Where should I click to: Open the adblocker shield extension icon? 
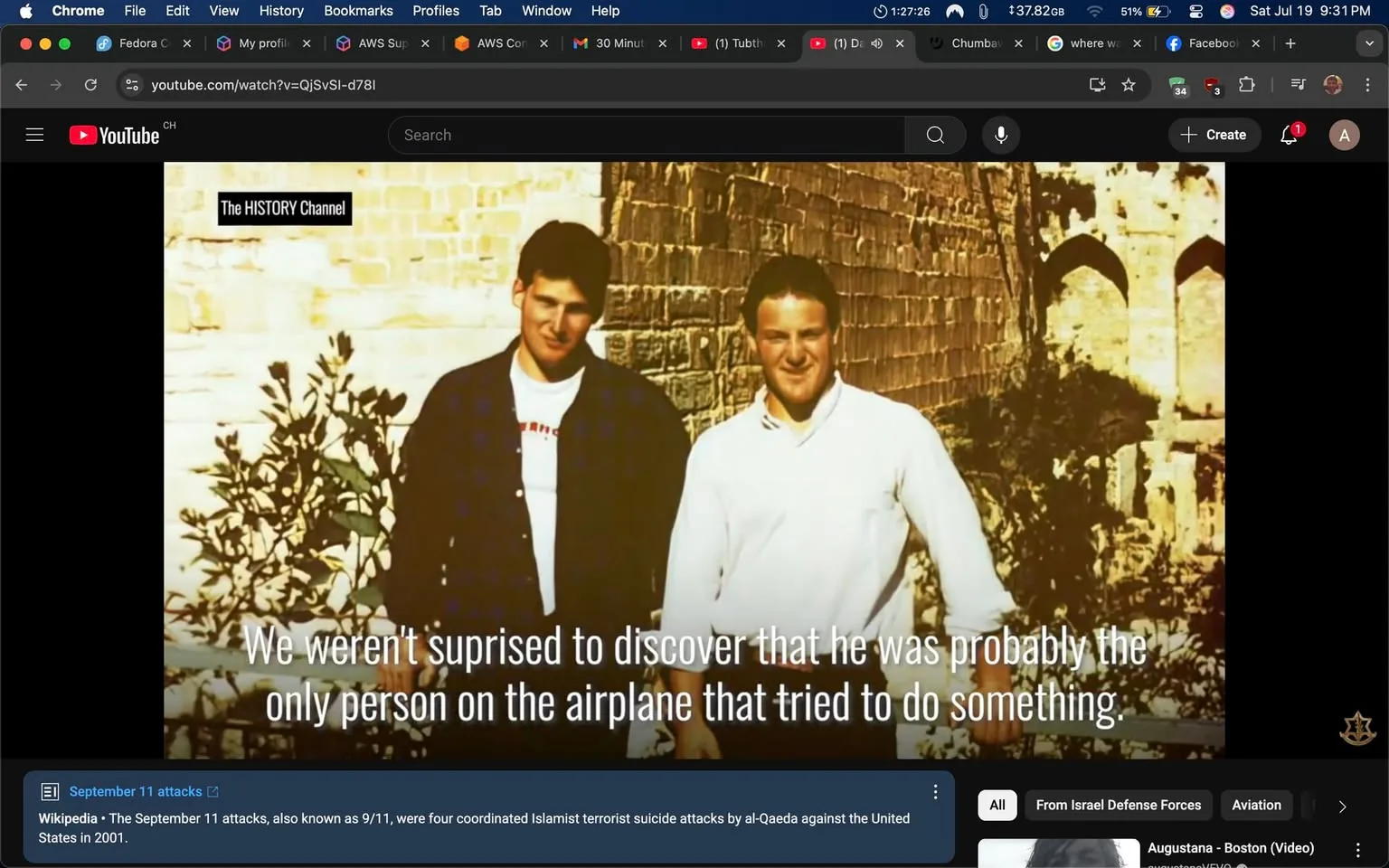point(1212,84)
